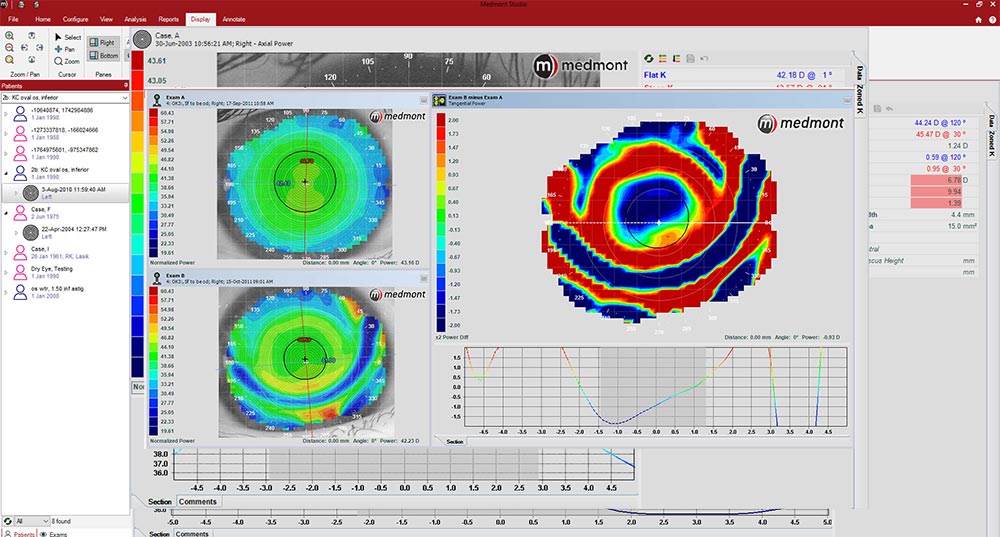This screenshot has height=537, width=1000.
Task: Click the undo arrow icon in data toolbar
Action: tap(704, 59)
